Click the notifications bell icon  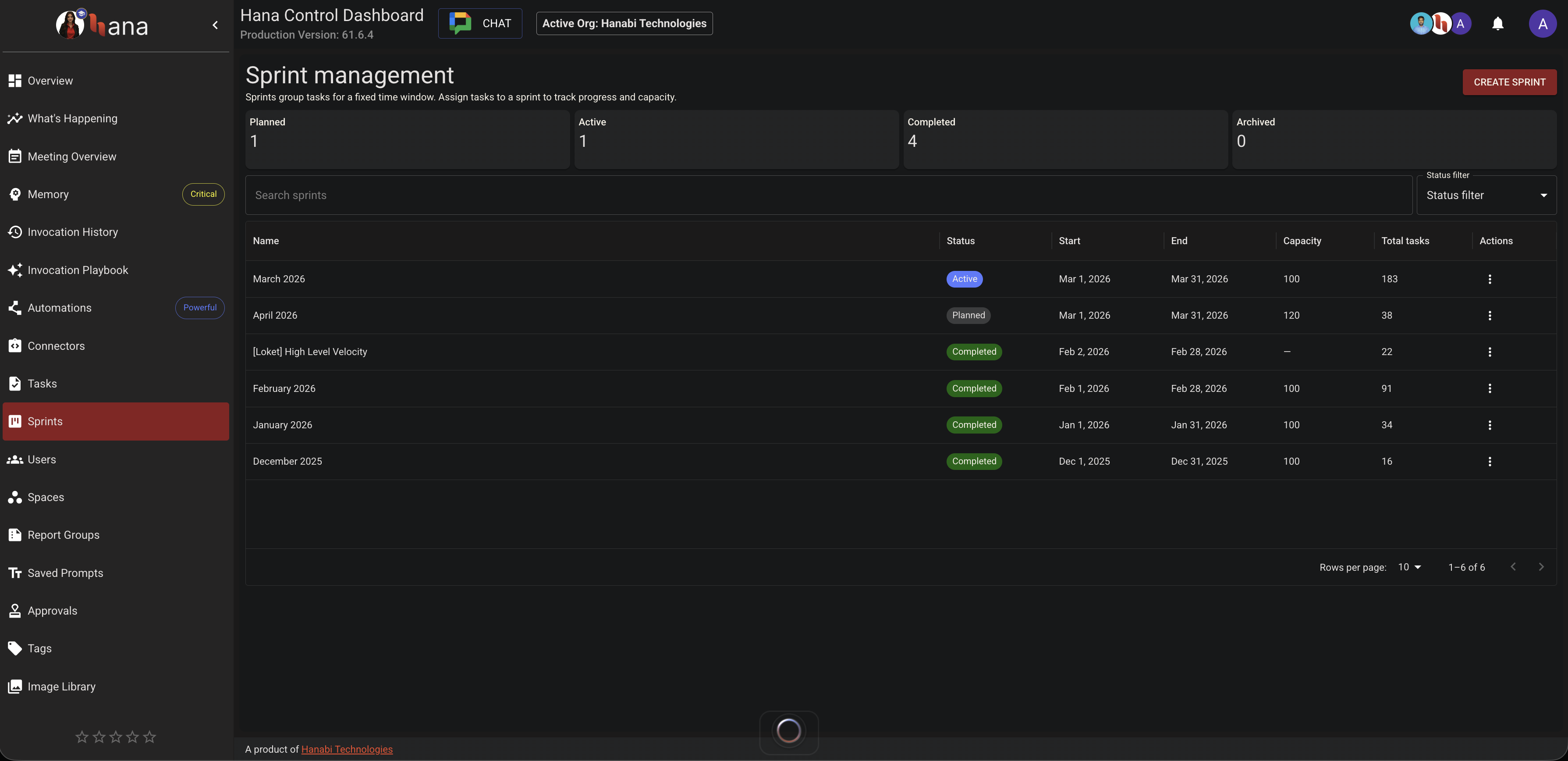pos(1497,24)
